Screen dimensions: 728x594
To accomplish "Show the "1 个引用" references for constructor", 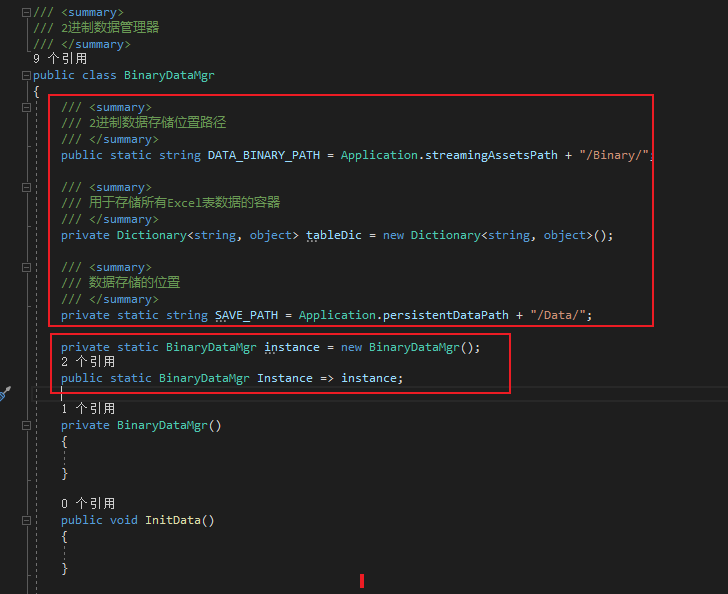I will point(87,409).
